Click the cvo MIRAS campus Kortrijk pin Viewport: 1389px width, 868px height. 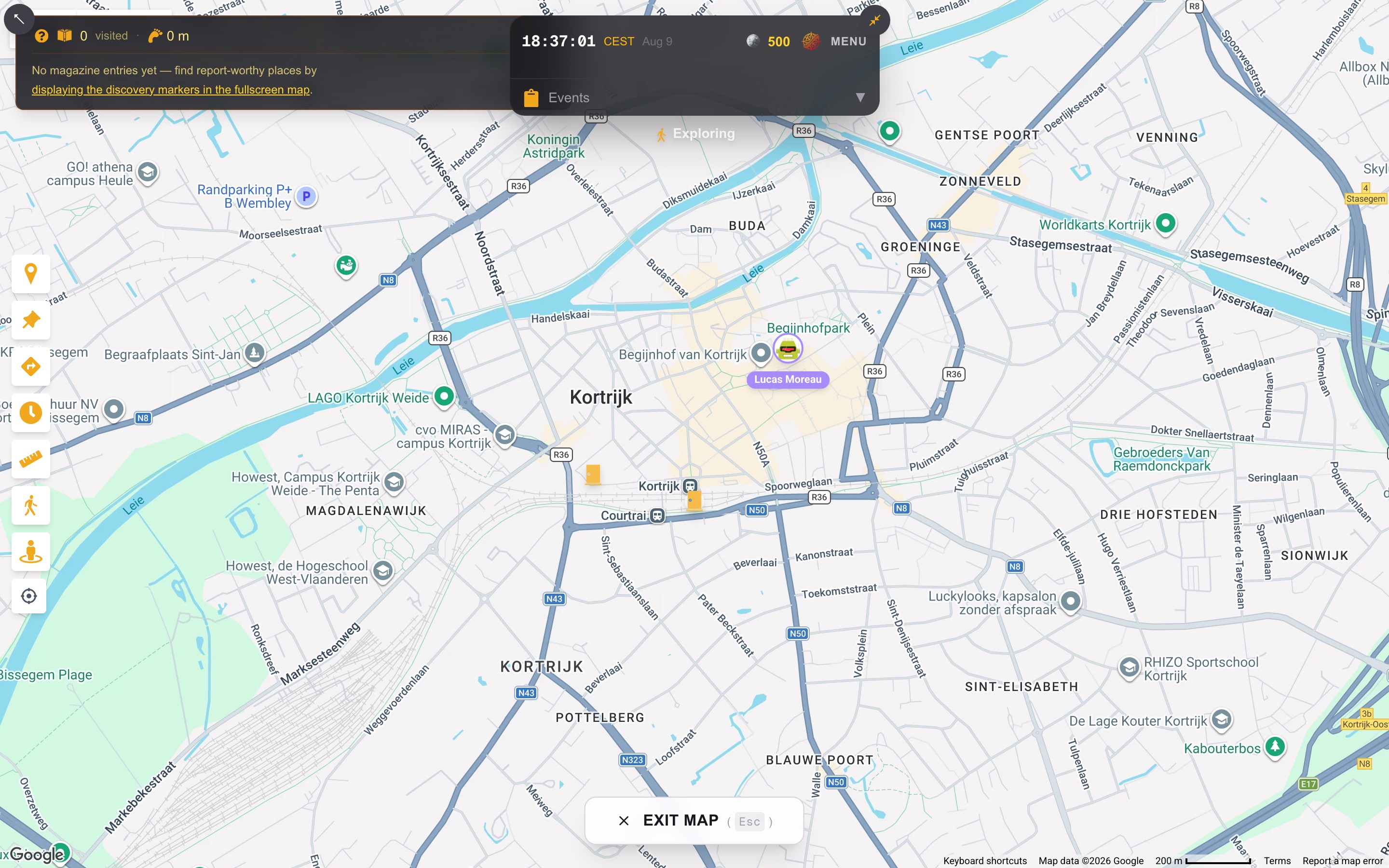tap(505, 435)
